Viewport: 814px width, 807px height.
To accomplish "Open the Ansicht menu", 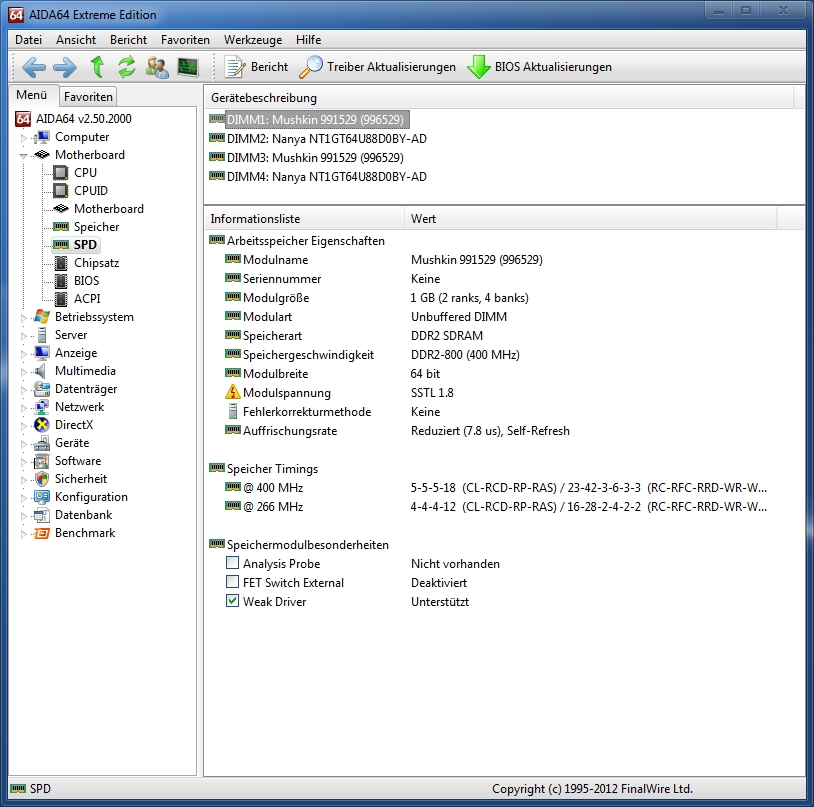I will coord(76,40).
